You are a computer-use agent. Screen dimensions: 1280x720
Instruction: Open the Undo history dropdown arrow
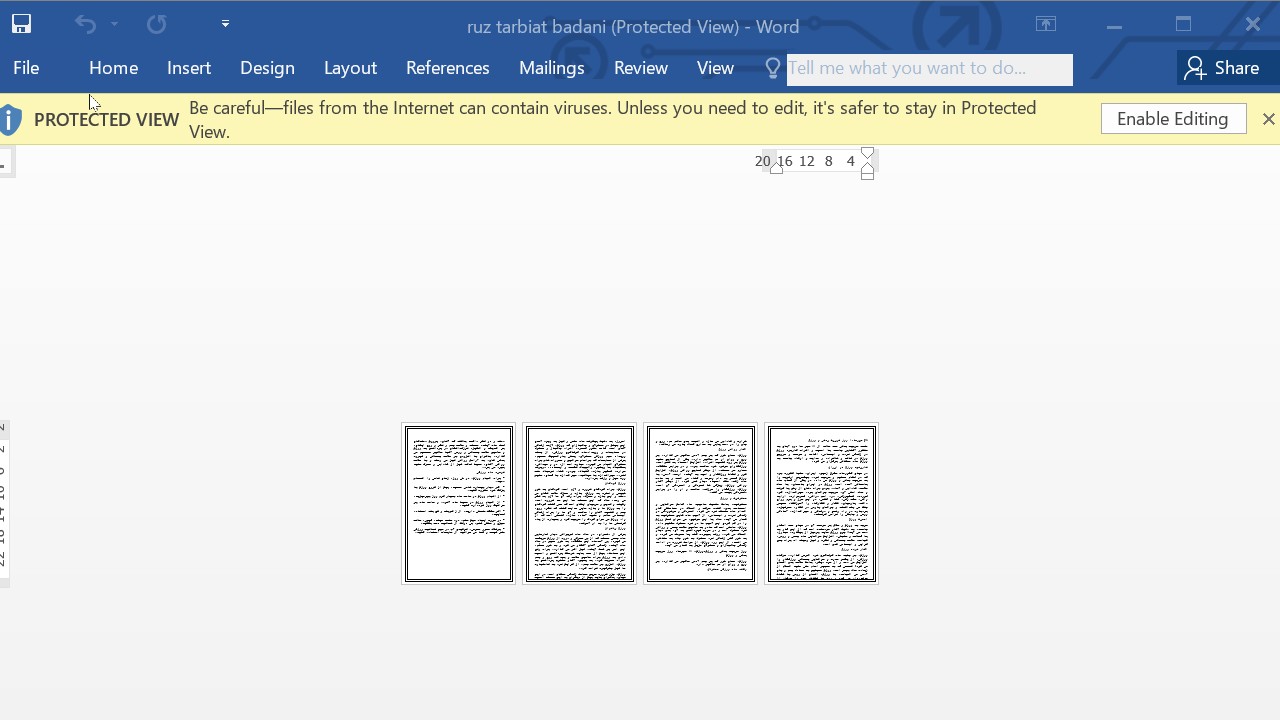click(115, 24)
